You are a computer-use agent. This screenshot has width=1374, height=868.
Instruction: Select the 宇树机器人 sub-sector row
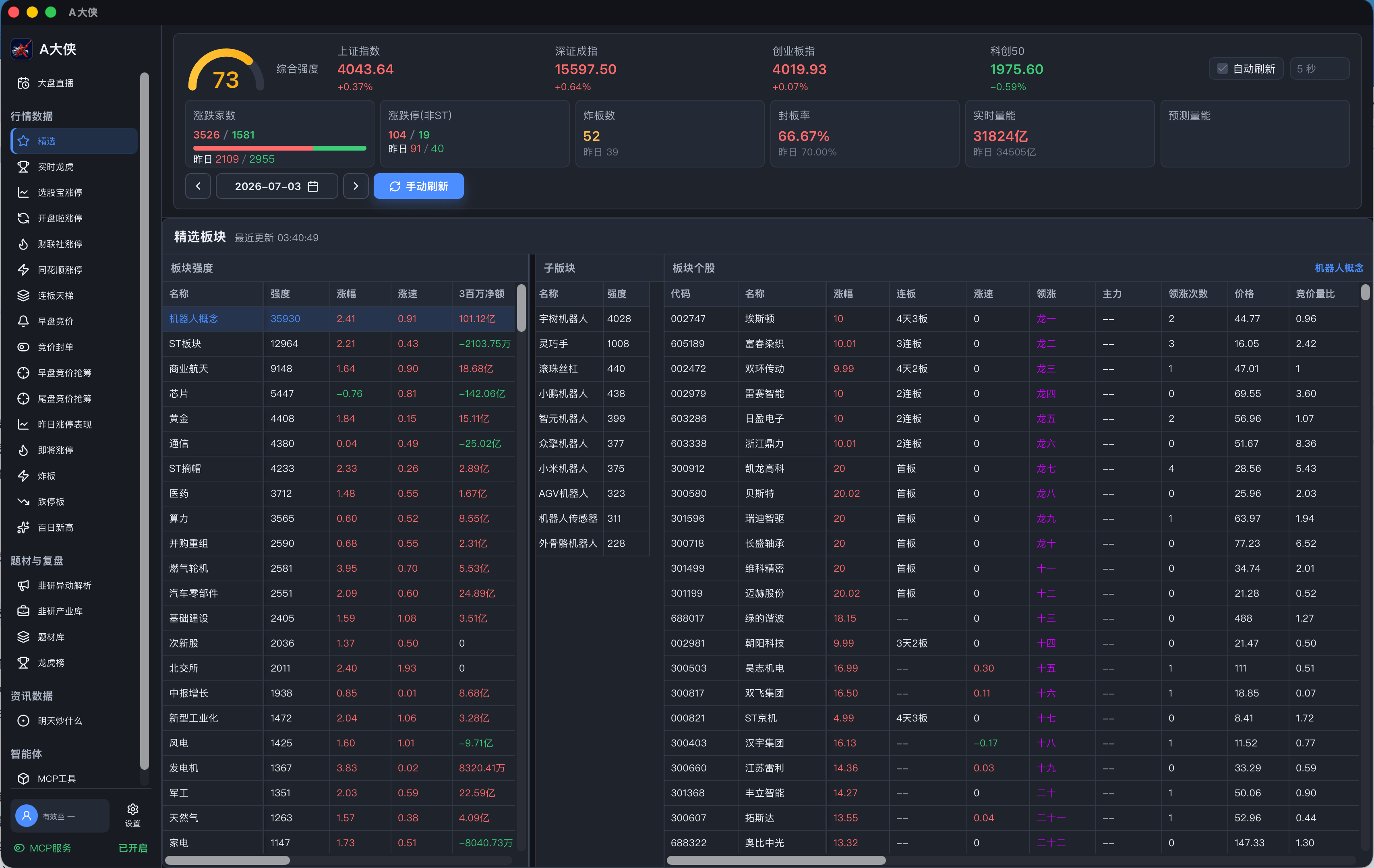tap(592, 319)
